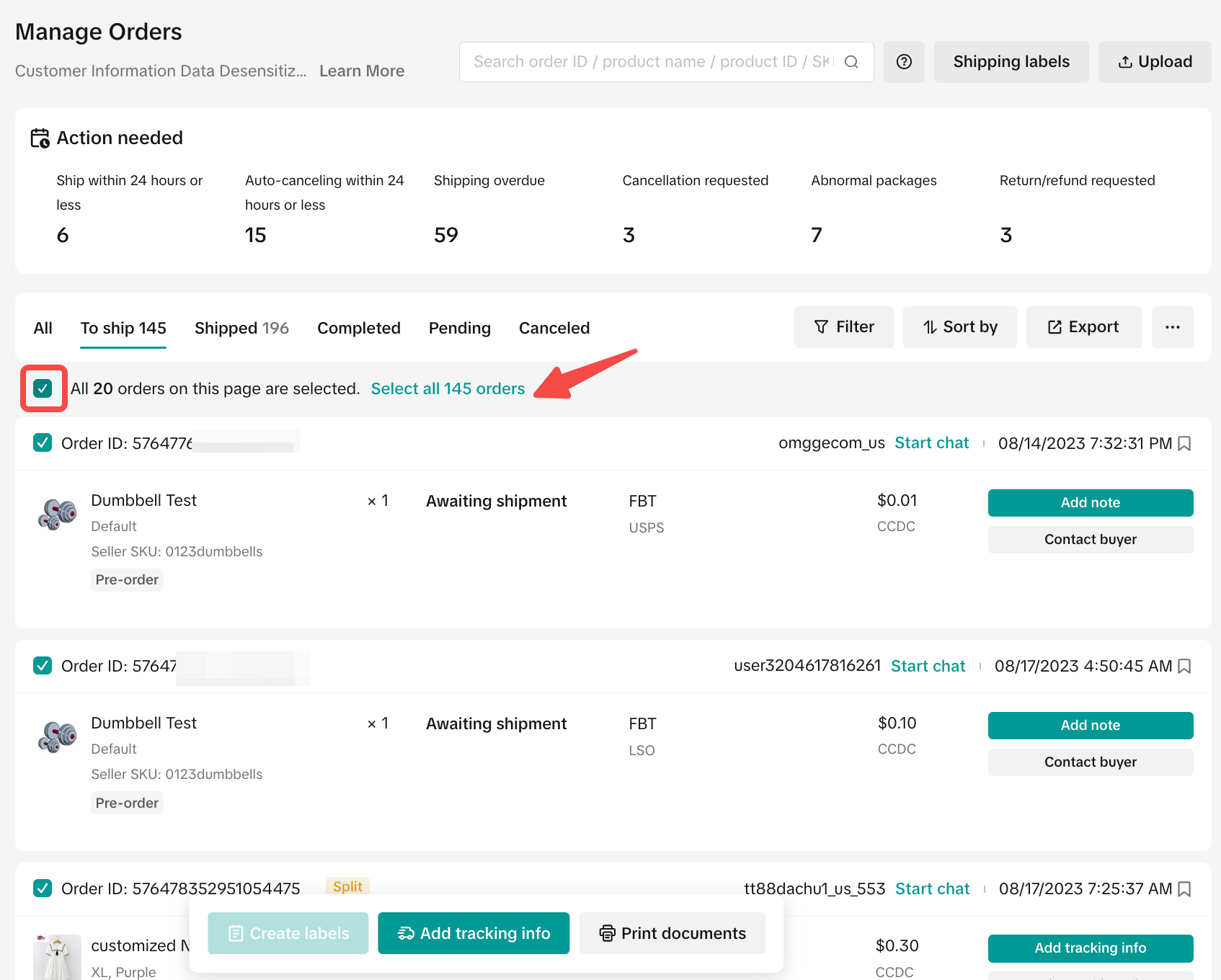Expand the Sort by menu
1221x980 pixels.
coord(959,327)
